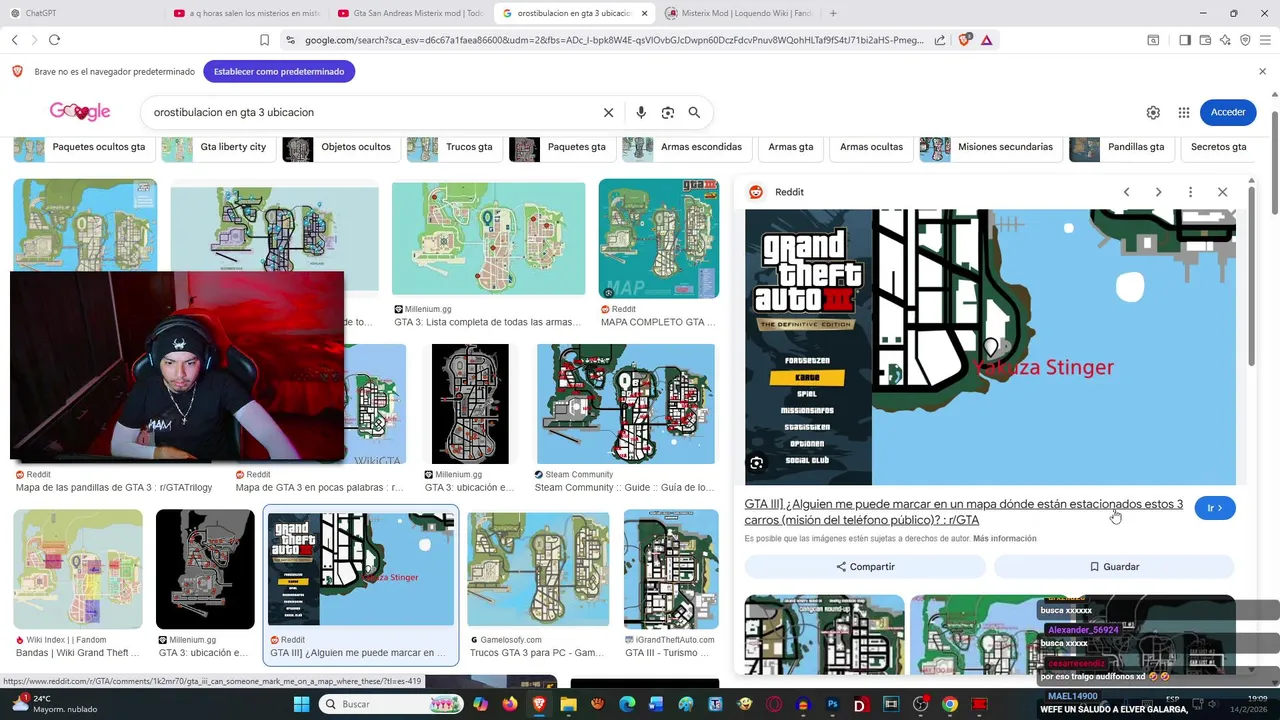Click the share page icon in the address bar
This screenshot has height=720, width=1280.
coord(940,40)
